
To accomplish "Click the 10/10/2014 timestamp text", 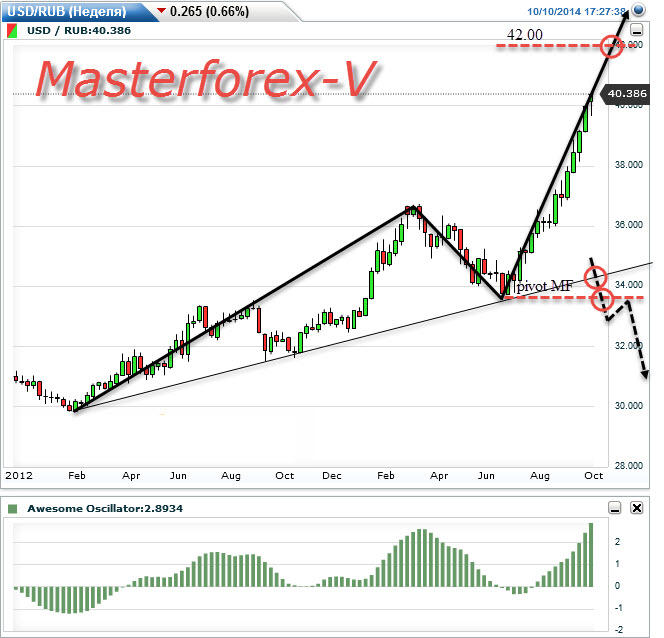I will click(576, 11).
